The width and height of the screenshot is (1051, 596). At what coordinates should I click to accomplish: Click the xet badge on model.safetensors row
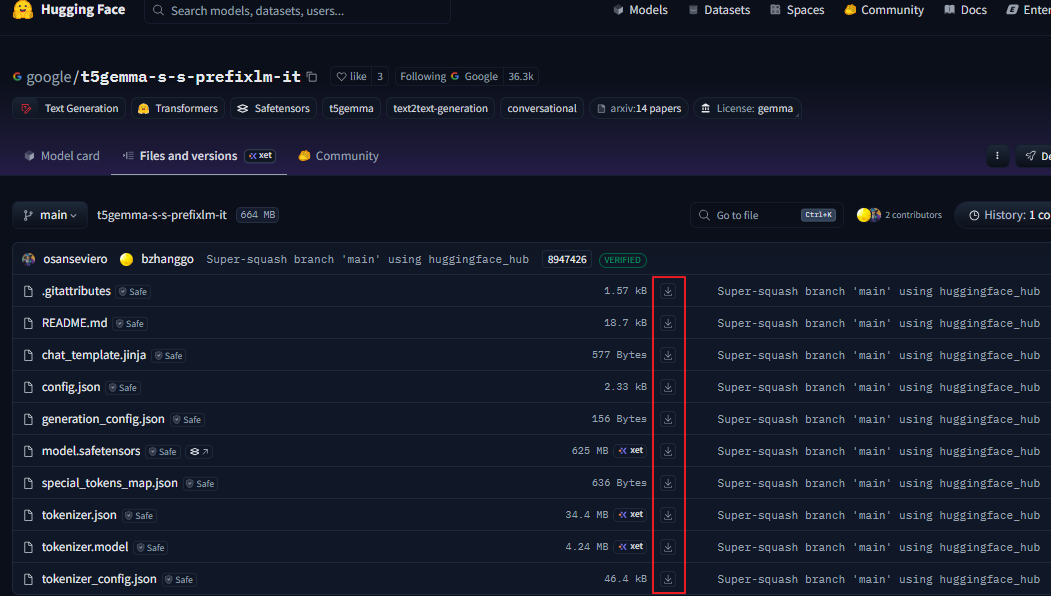[631, 451]
